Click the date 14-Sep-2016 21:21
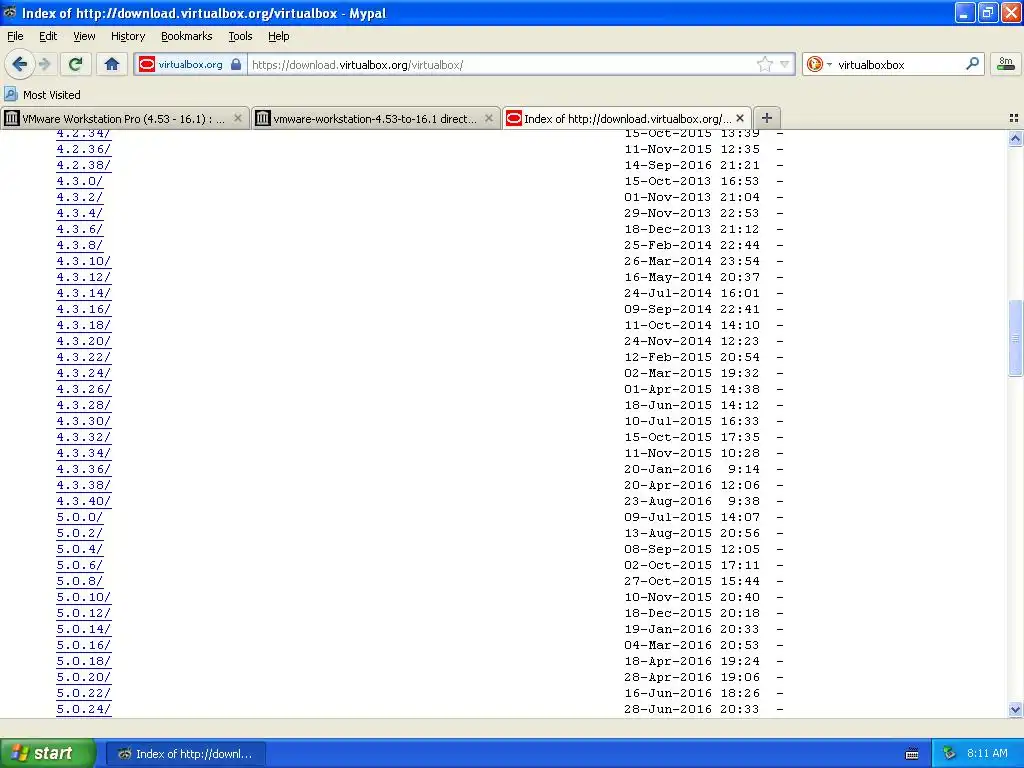 tap(692, 165)
